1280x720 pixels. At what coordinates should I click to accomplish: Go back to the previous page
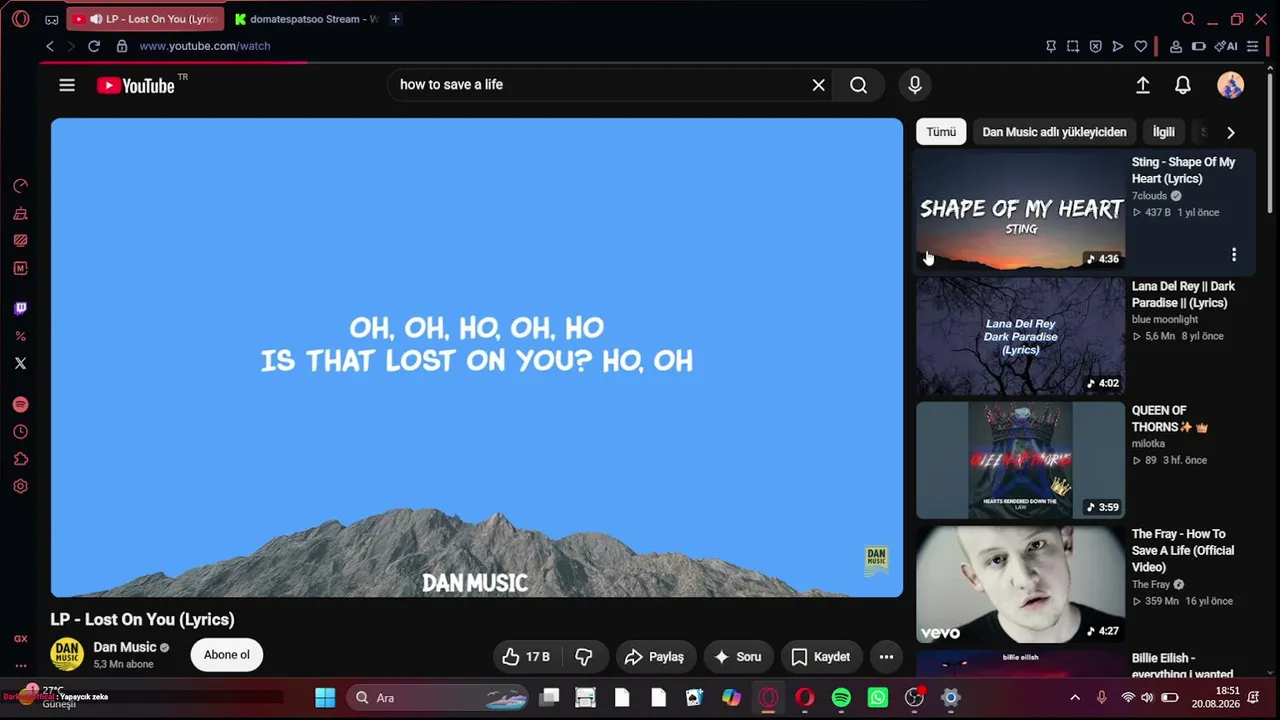50,46
